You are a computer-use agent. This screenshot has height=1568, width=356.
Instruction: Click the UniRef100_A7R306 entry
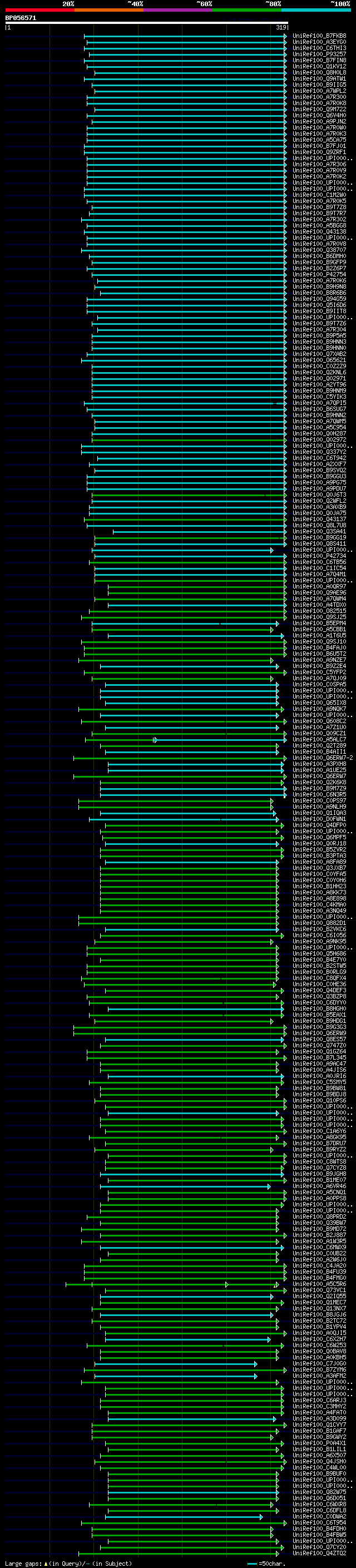coord(319,164)
